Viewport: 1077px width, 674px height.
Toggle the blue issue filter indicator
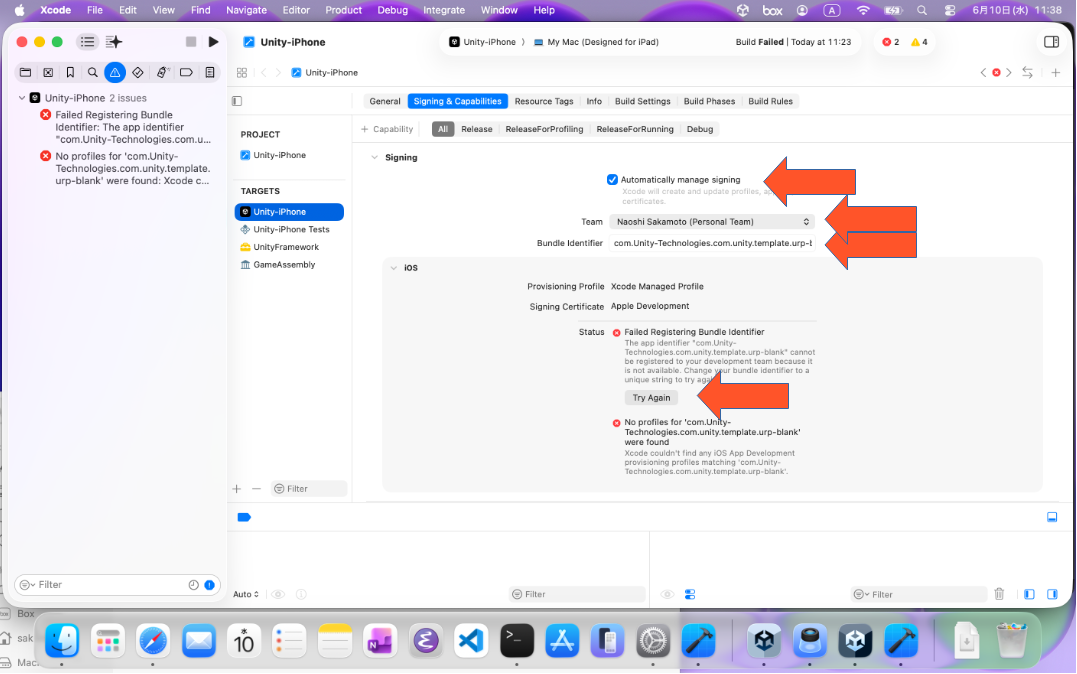[x=209, y=585]
